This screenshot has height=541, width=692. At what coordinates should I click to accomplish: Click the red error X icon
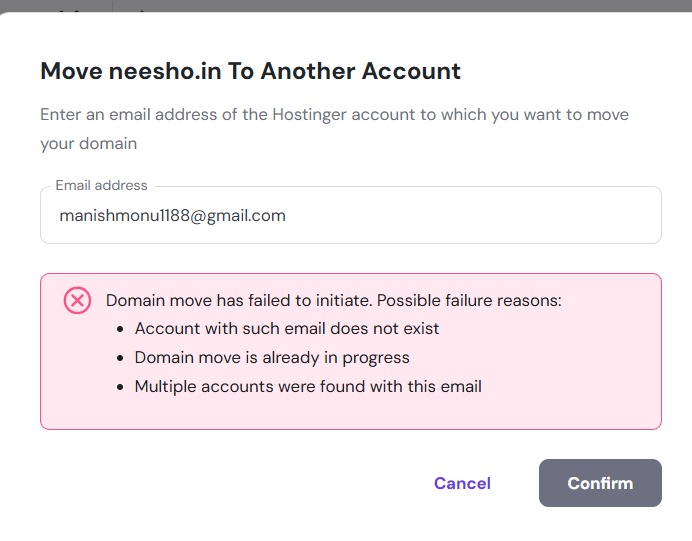tap(77, 300)
